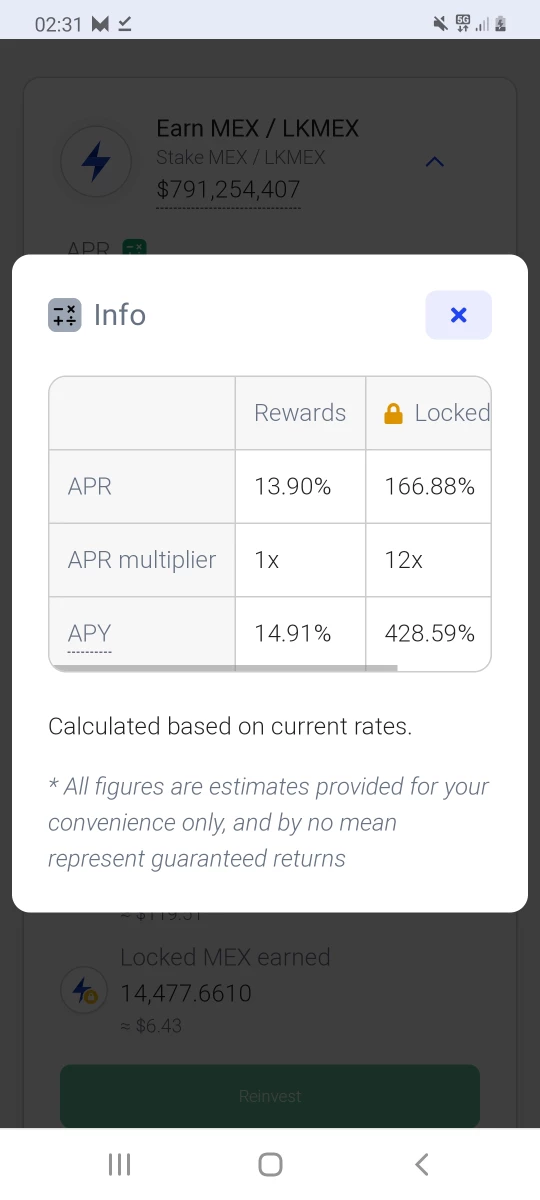Tap the Locked MEX earned token icon
The height and width of the screenshot is (1200, 540).
click(x=81, y=990)
